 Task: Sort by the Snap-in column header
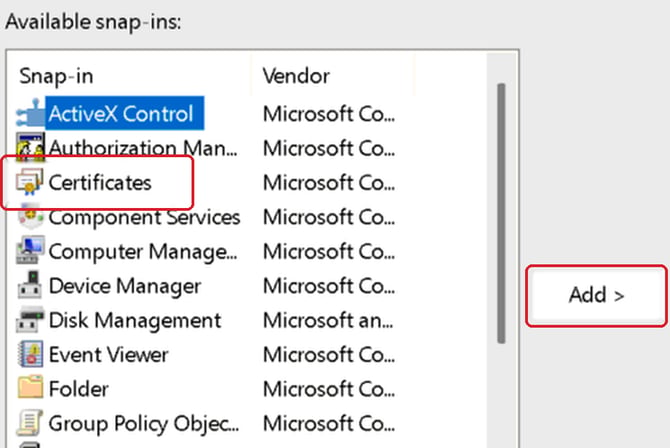(128, 76)
